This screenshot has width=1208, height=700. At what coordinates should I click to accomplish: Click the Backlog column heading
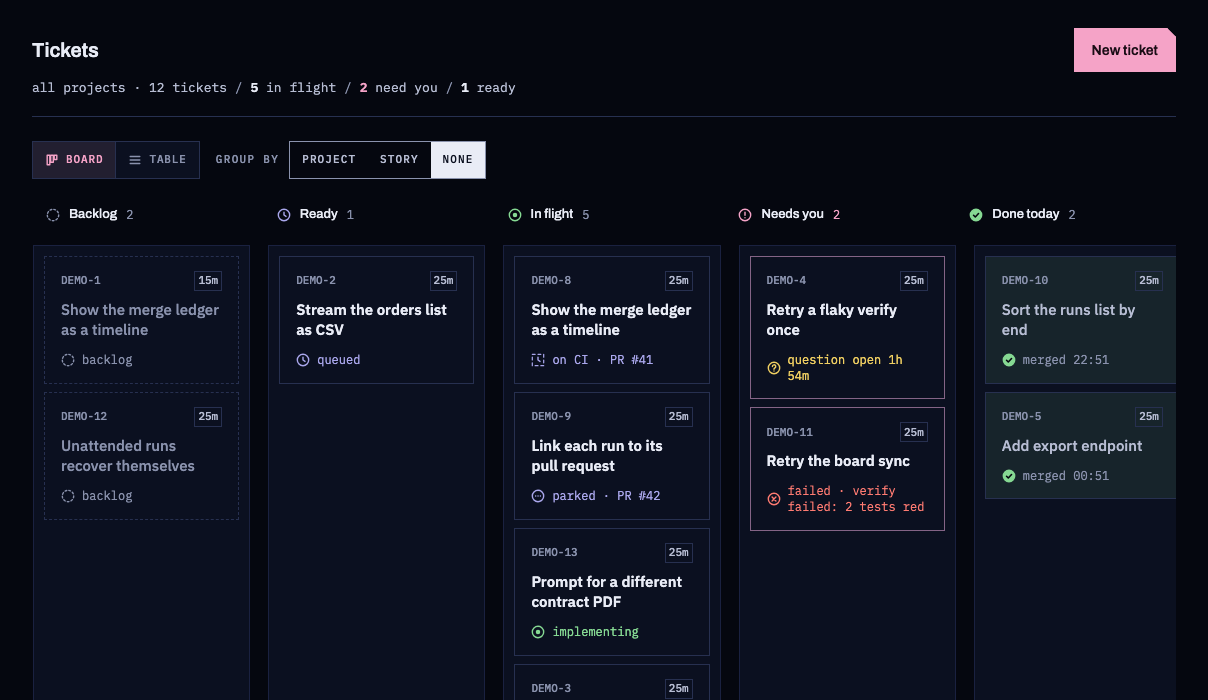[93, 214]
